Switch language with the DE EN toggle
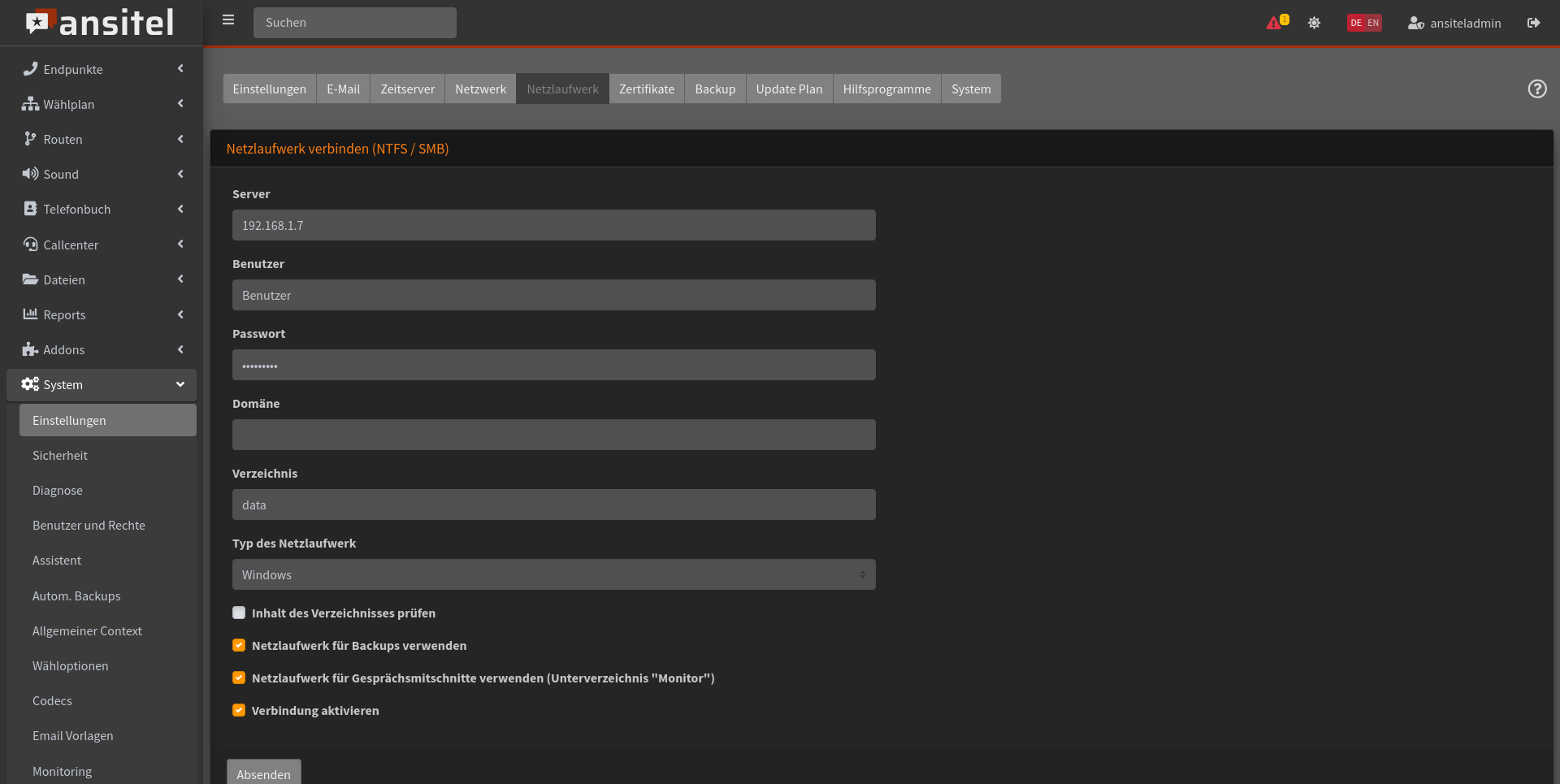The height and width of the screenshot is (784, 1560). coord(1364,23)
